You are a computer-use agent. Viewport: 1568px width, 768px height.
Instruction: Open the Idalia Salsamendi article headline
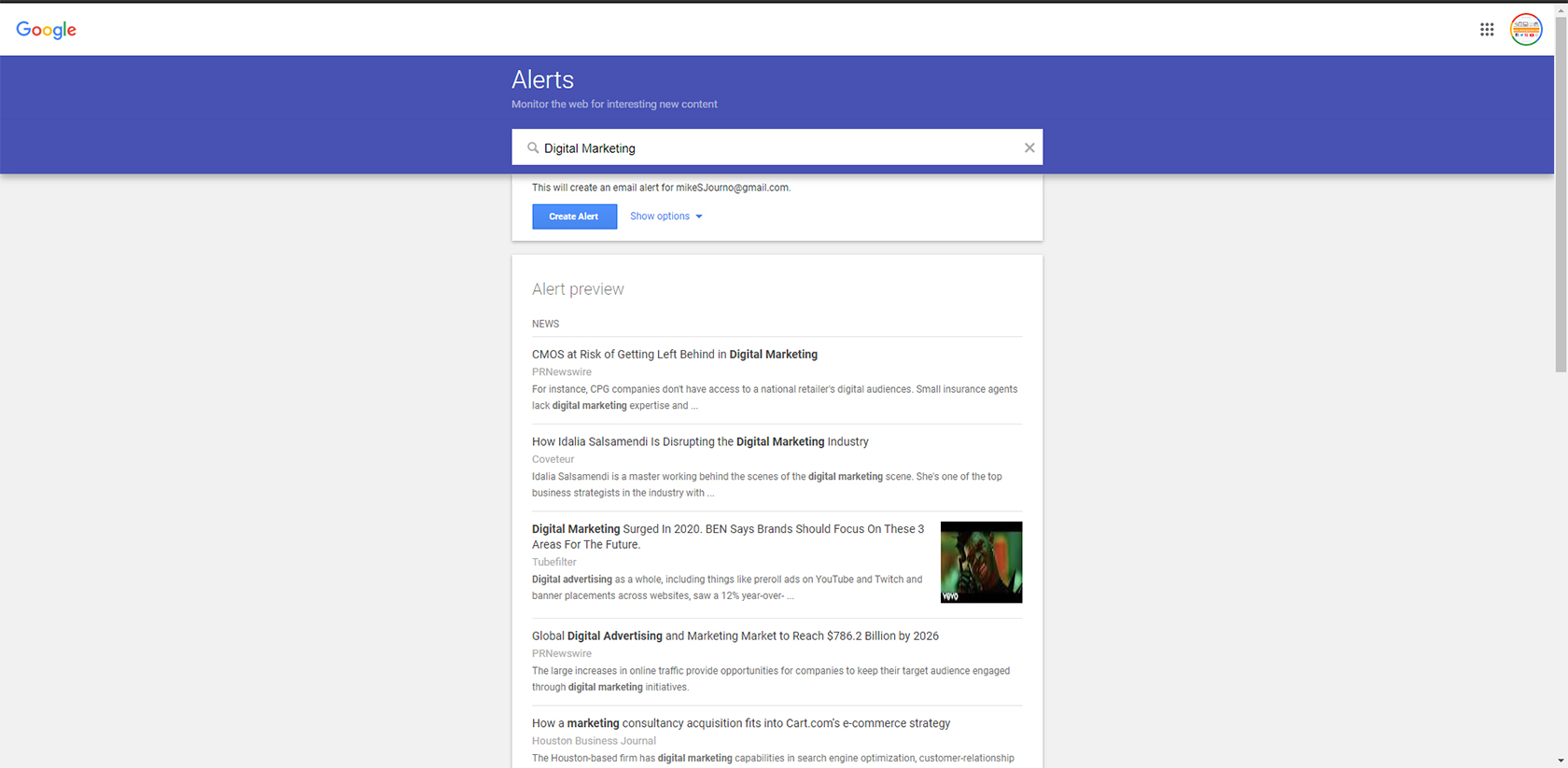(700, 441)
